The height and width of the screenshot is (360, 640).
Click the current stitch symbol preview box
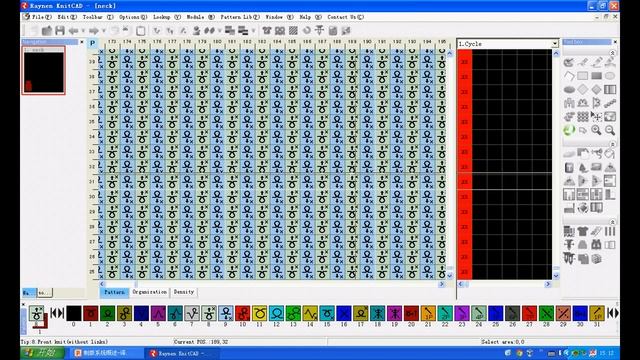point(36,313)
